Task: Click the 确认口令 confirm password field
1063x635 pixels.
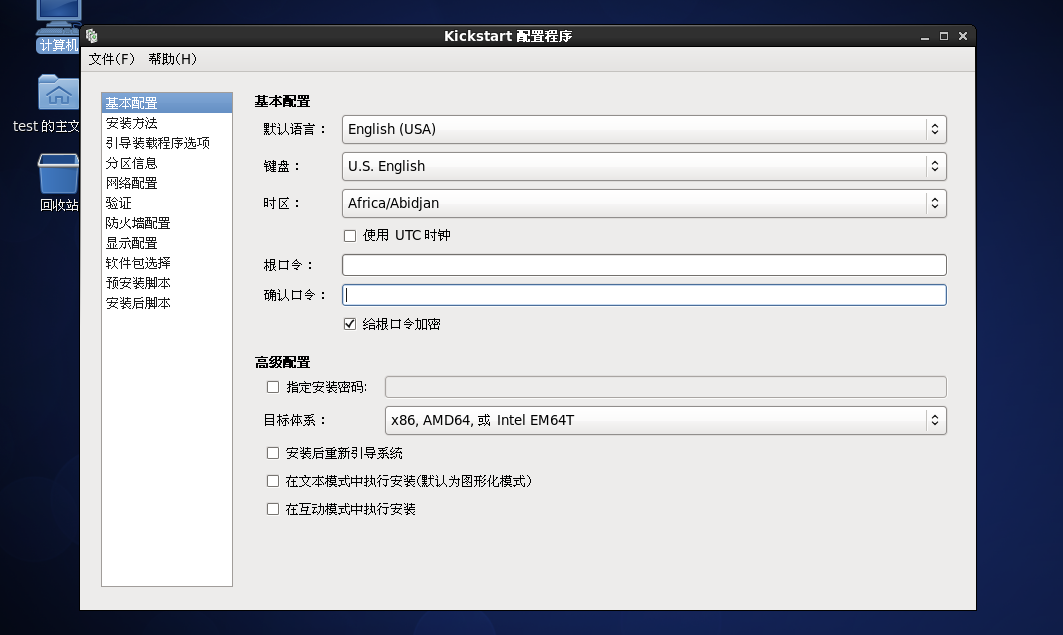Action: coord(644,295)
